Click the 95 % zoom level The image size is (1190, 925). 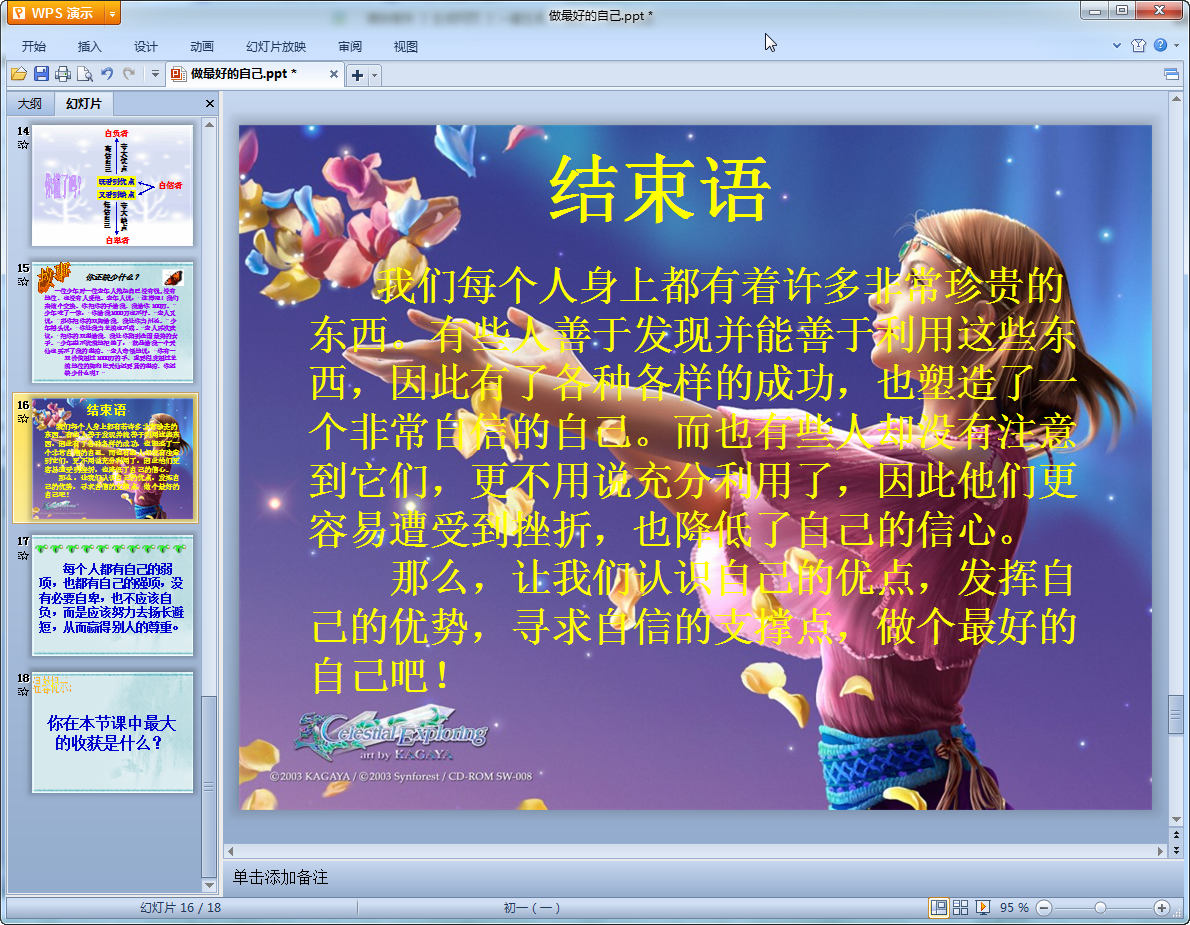tap(1014, 908)
